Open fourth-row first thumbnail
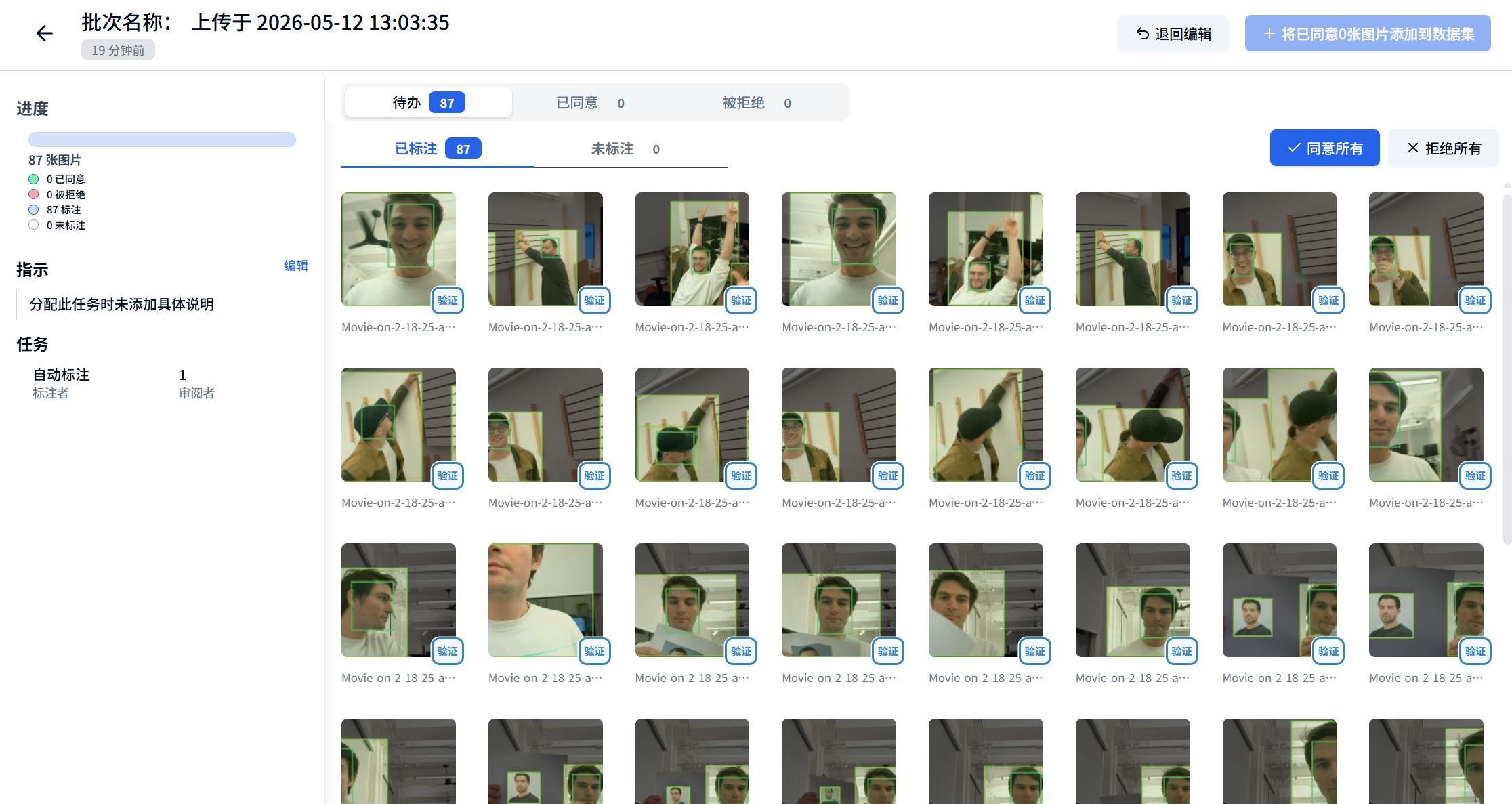The width and height of the screenshot is (1512, 804). (398, 761)
